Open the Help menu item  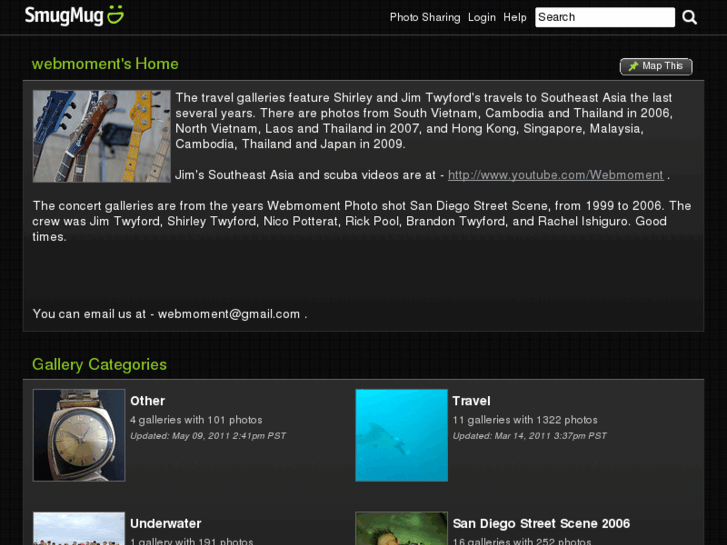tap(515, 17)
